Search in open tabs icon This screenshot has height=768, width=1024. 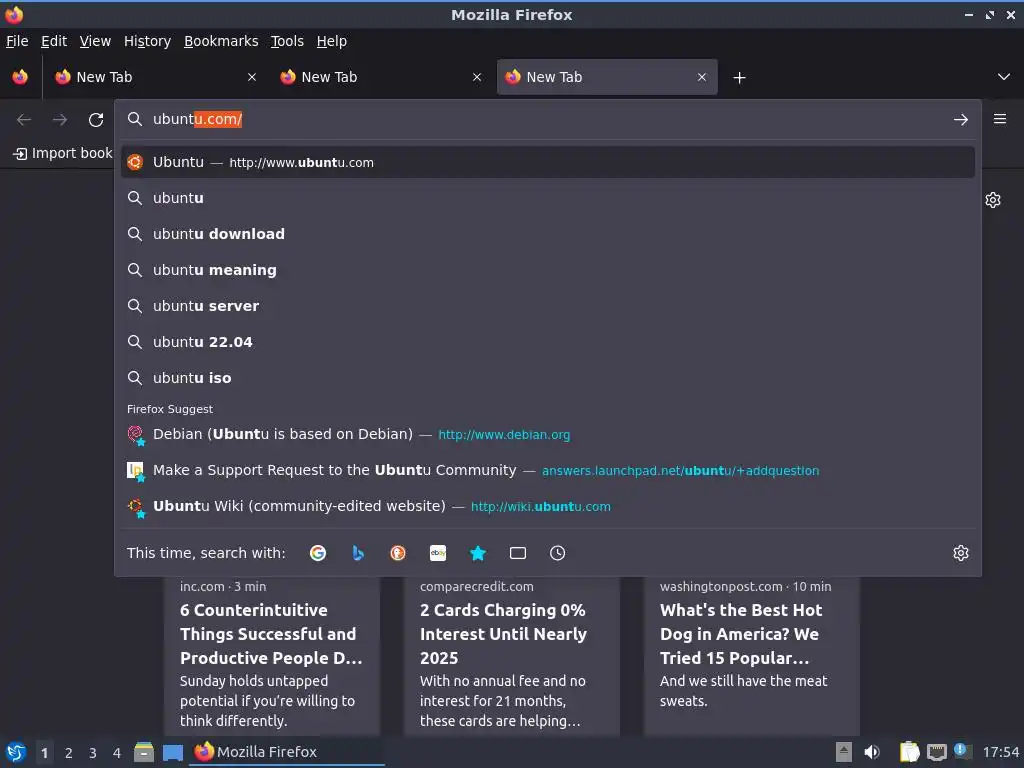click(x=518, y=553)
